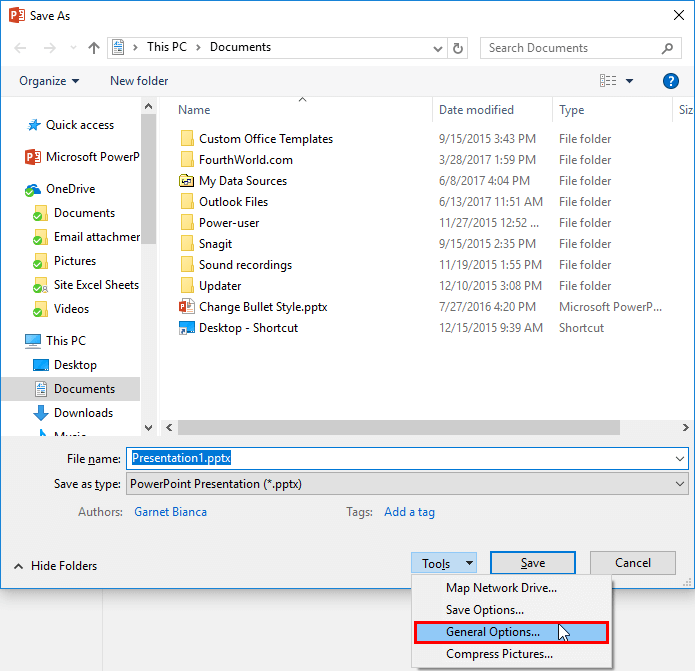The width and height of the screenshot is (695, 671).
Task: Open the change view dropdown
Action: (629, 81)
